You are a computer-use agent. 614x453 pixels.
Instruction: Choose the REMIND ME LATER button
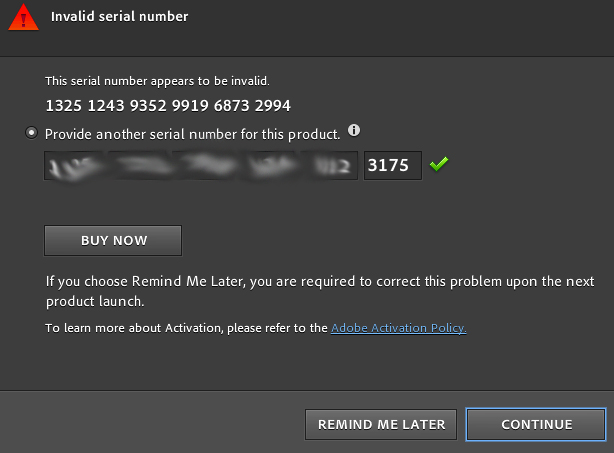381,424
